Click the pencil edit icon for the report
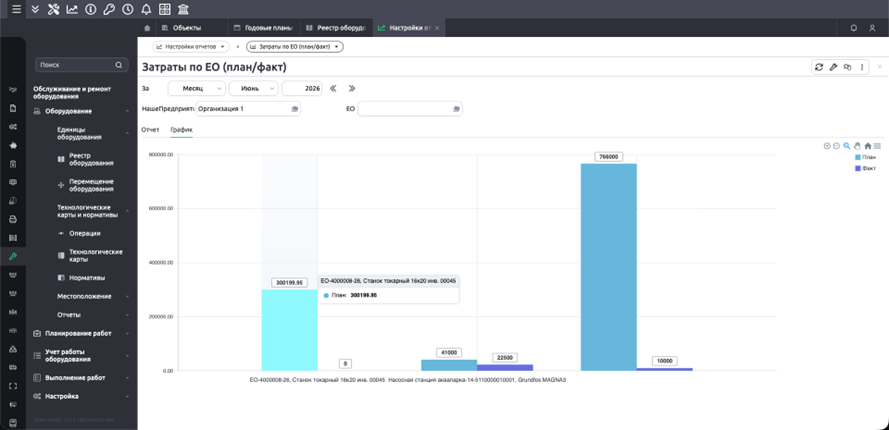 click(833, 67)
